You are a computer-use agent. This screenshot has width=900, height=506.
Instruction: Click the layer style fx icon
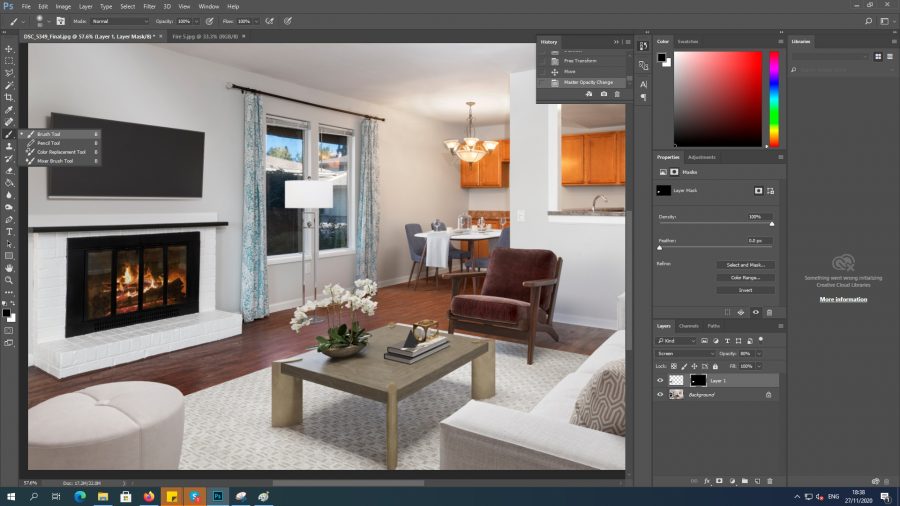(x=707, y=481)
